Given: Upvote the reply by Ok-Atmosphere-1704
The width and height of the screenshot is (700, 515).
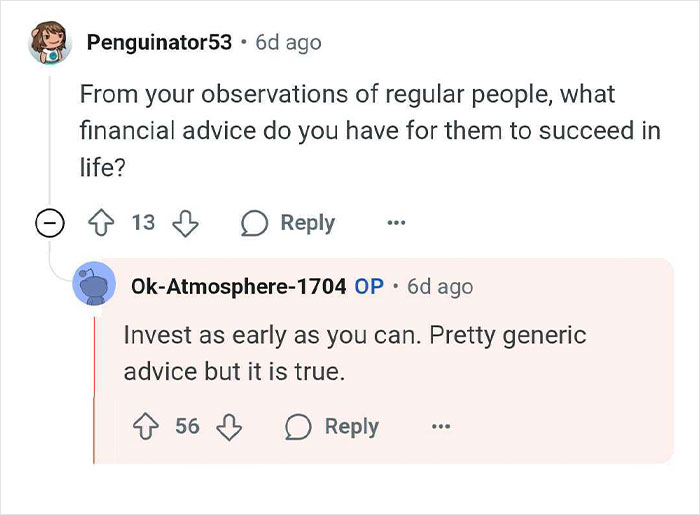Looking at the screenshot, I should point(146,426).
